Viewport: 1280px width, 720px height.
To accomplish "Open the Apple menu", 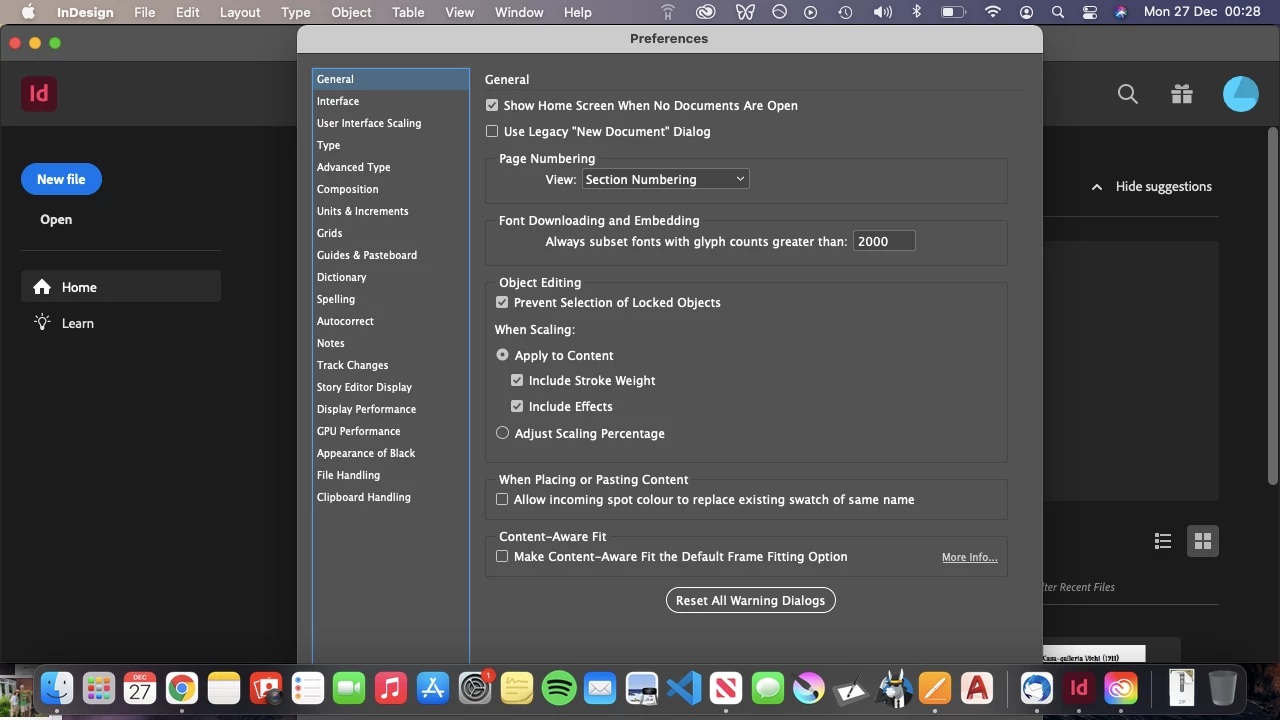I will coord(28,12).
